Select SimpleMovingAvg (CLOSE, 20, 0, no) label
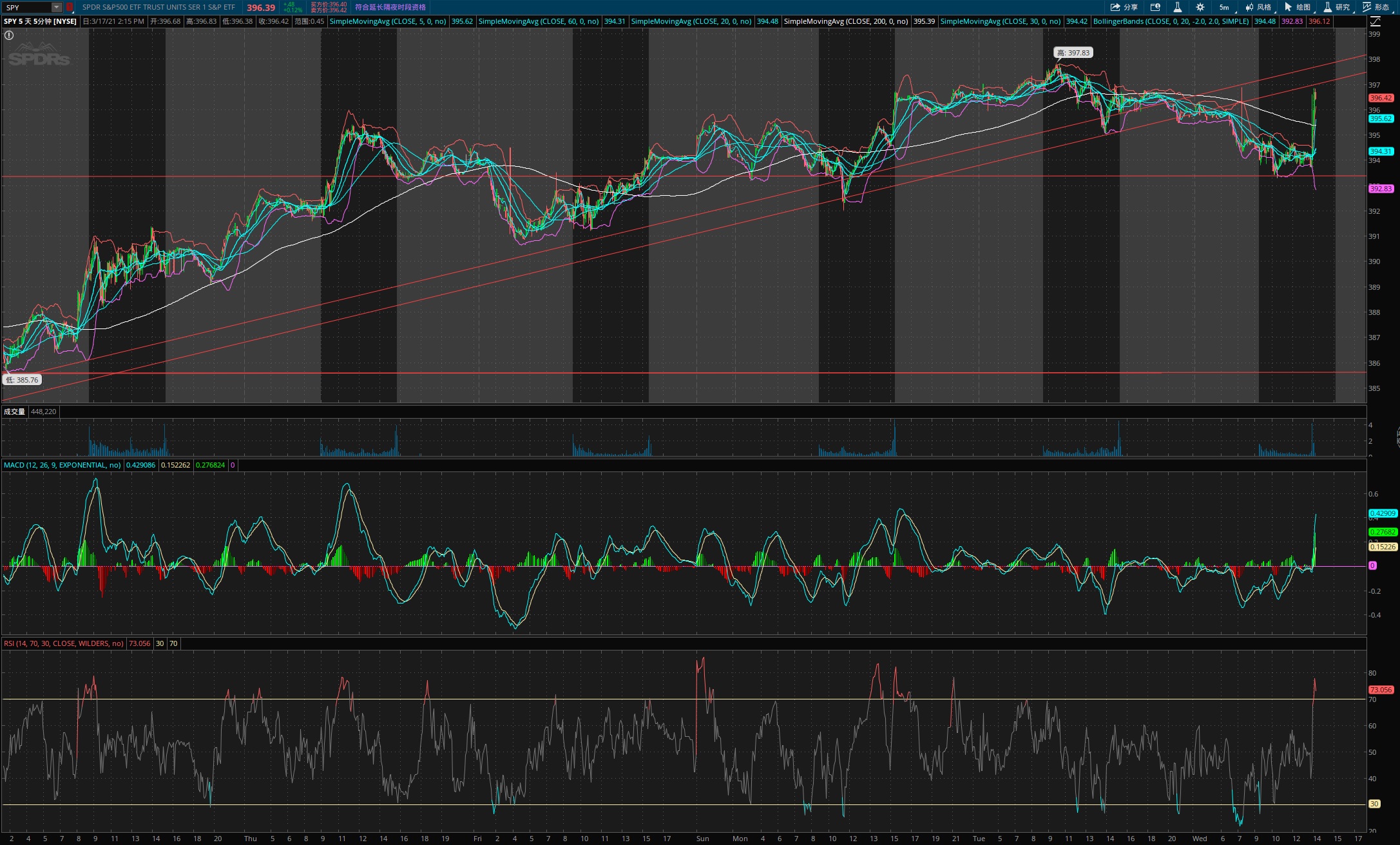Image resolution: width=1400 pixels, height=845 pixels. (x=691, y=21)
